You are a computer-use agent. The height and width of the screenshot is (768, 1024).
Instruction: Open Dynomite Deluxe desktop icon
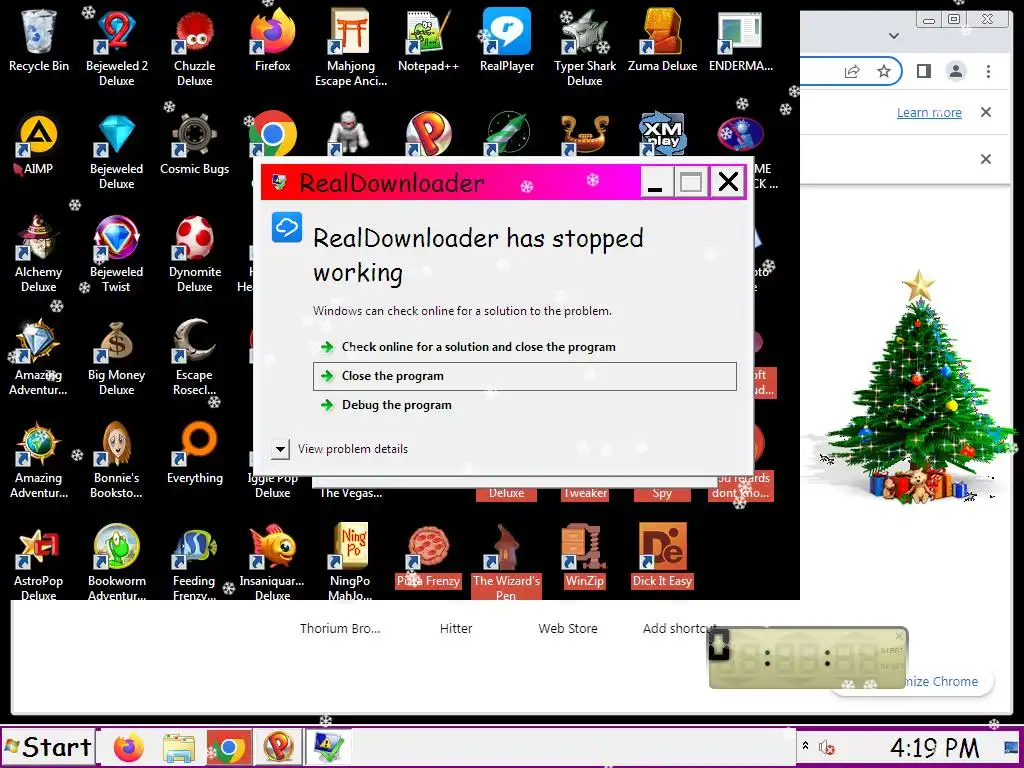click(x=195, y=255)
